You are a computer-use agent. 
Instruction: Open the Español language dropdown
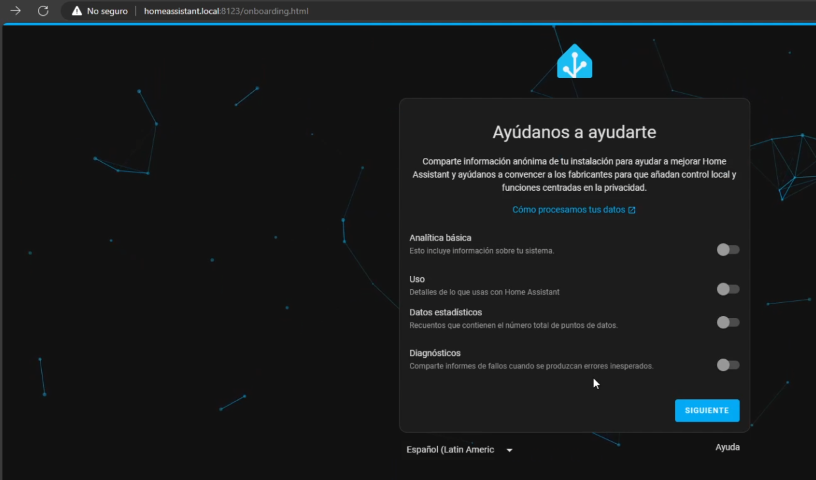[460, 449]
